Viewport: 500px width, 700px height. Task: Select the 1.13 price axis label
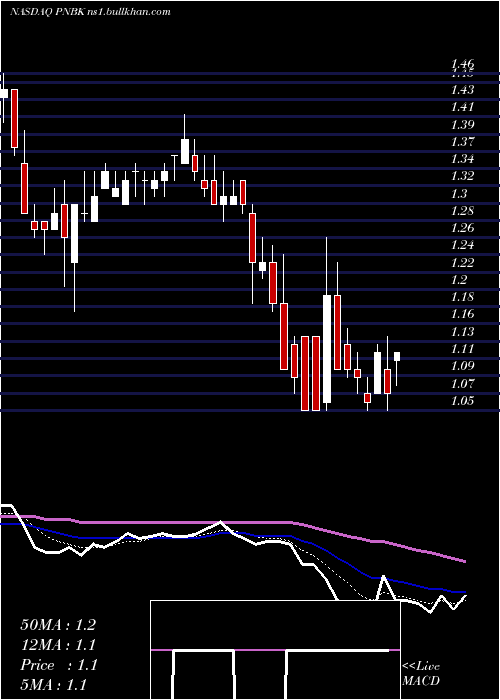pyautogui.click(x=462, y=332)
